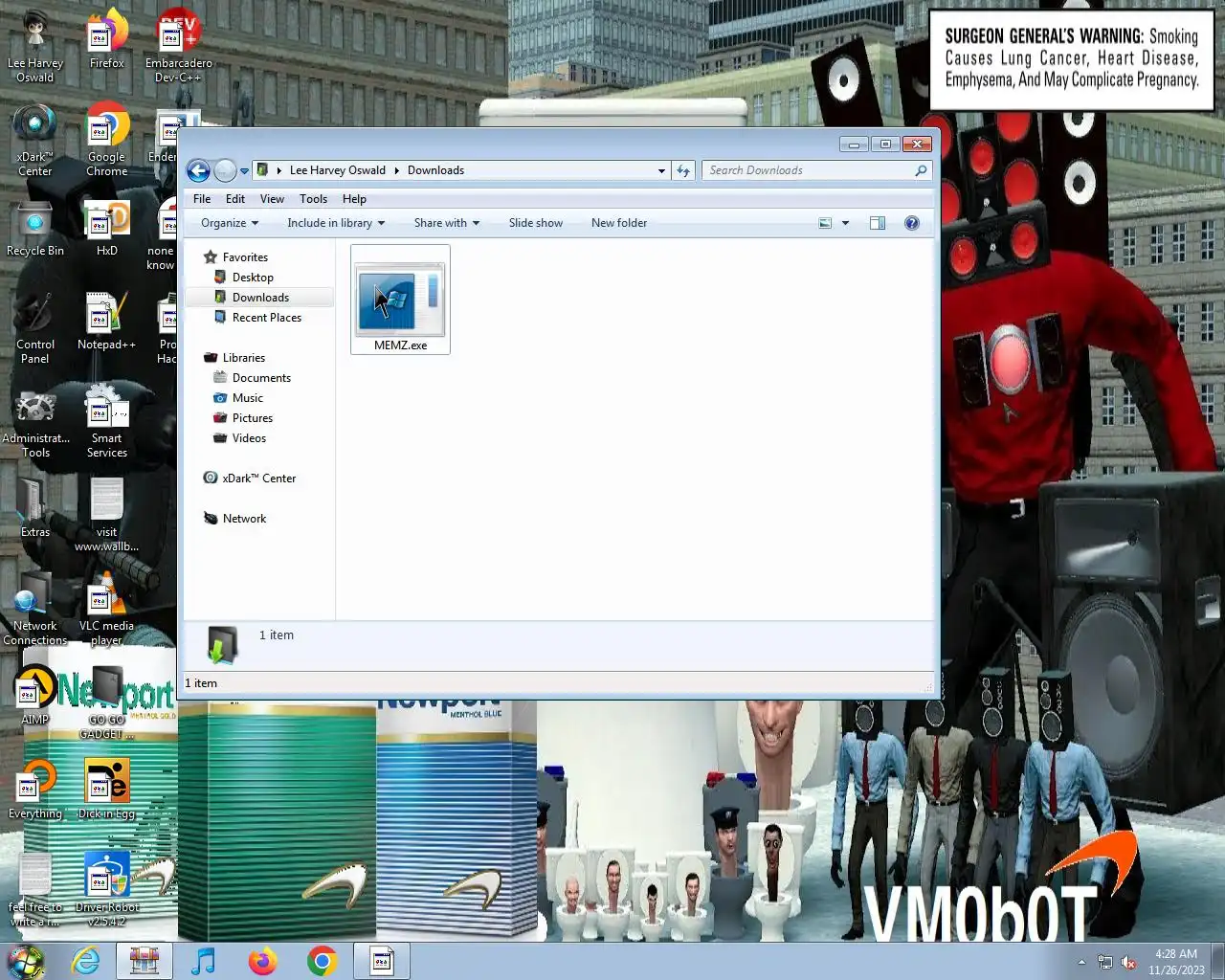Image resolution: width=1225 pixels, height=980 pixels.
Task: Open Documents library
Action: [x=261, y=378]
